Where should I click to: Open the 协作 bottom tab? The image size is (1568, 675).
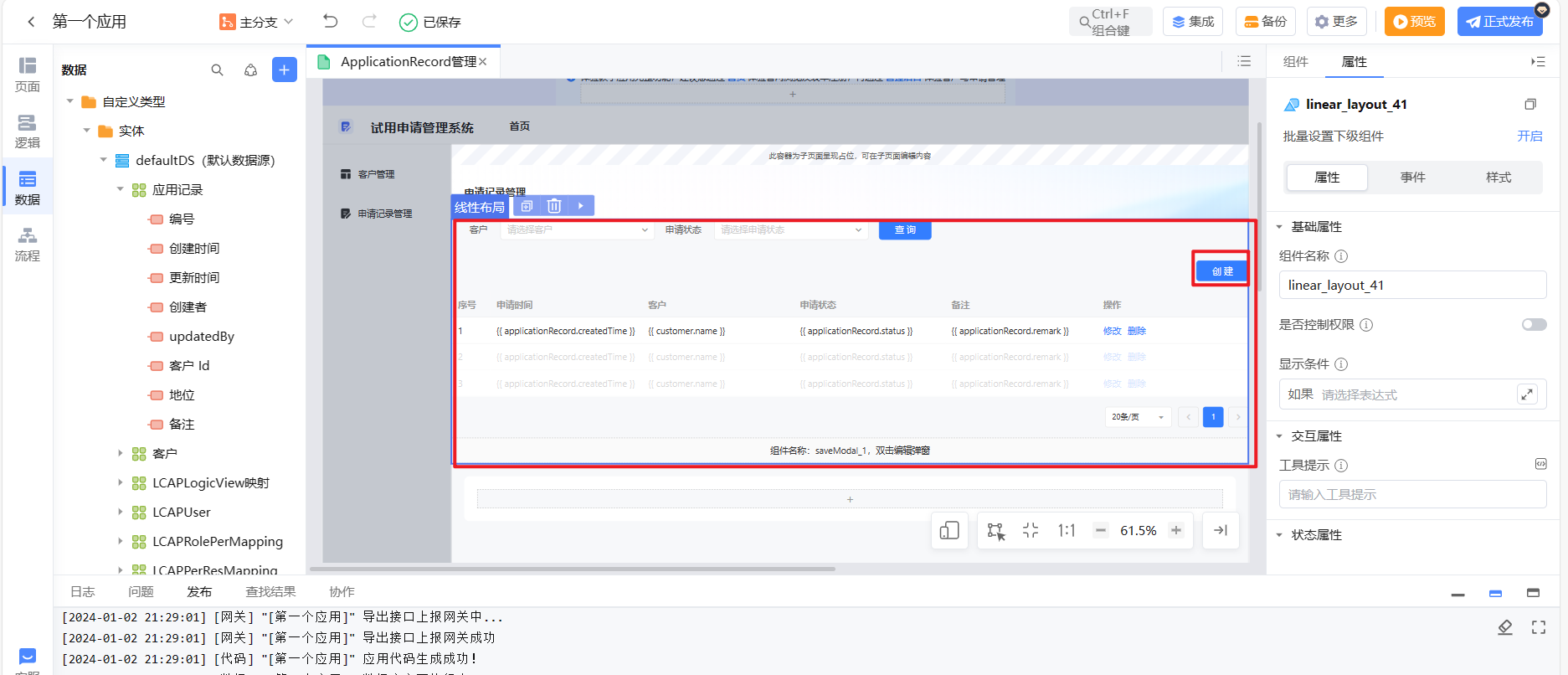pos(342,591)
